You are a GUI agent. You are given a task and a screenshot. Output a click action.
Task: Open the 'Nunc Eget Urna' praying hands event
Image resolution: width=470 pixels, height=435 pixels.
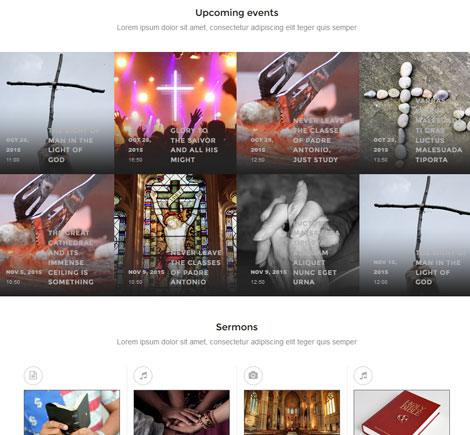298,235
